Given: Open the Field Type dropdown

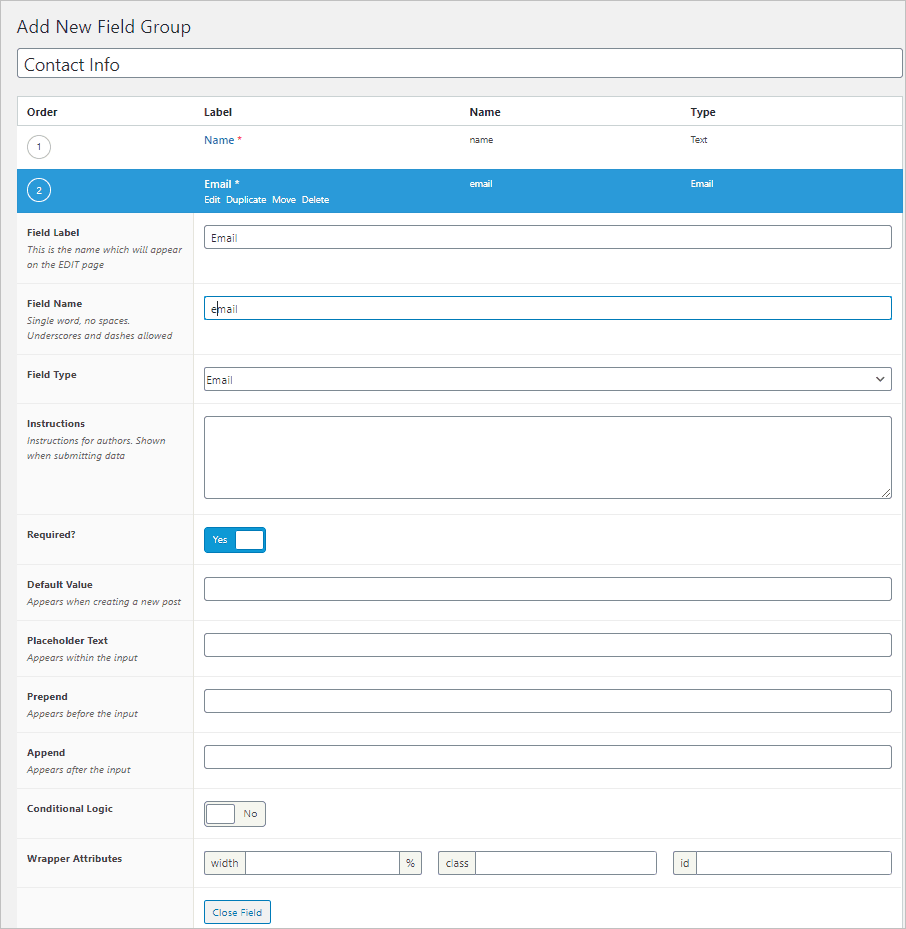Looking at the screenshot, I should click(x=547, y=379).
